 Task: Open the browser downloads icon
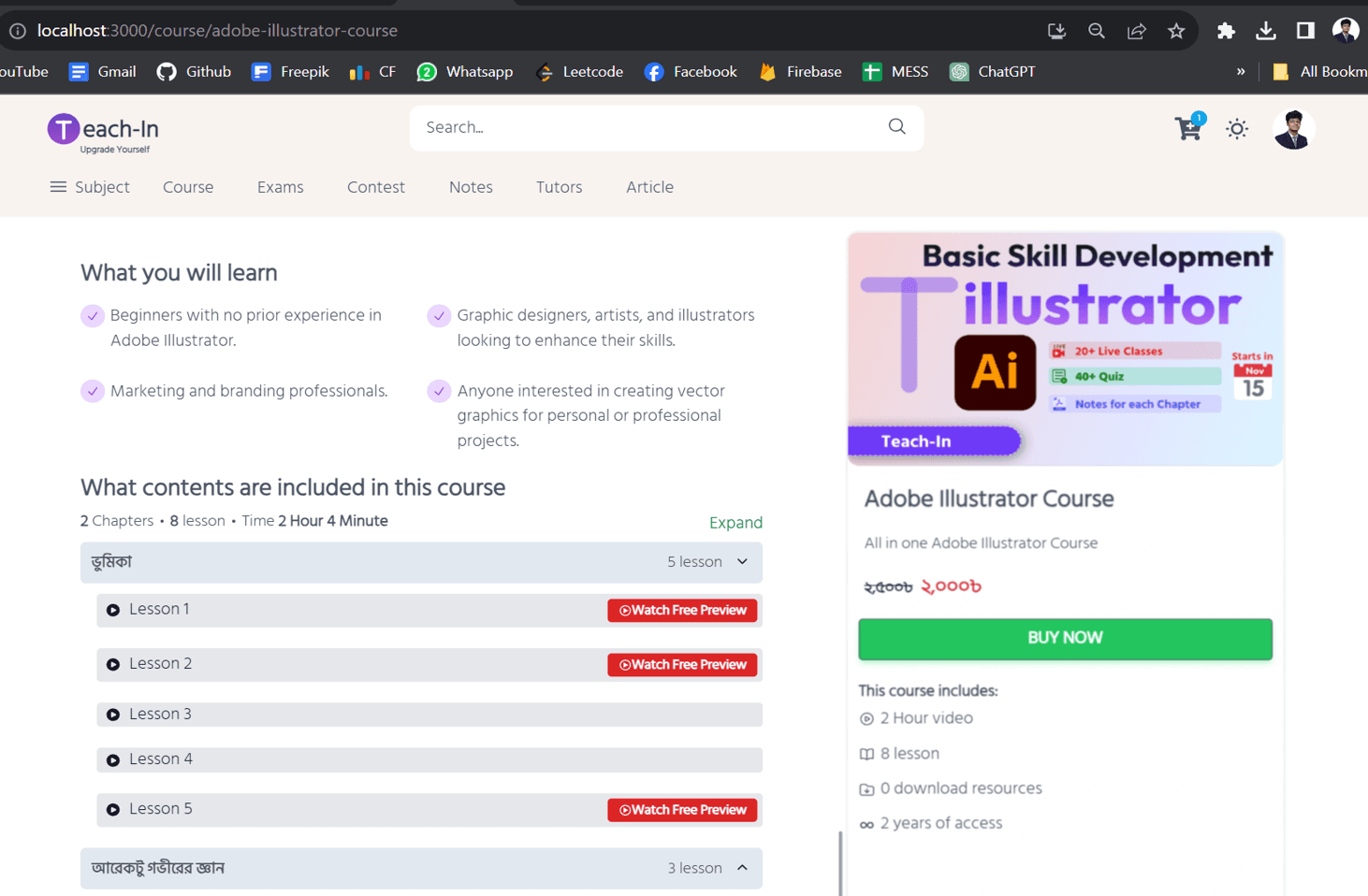pos(1266,31)
